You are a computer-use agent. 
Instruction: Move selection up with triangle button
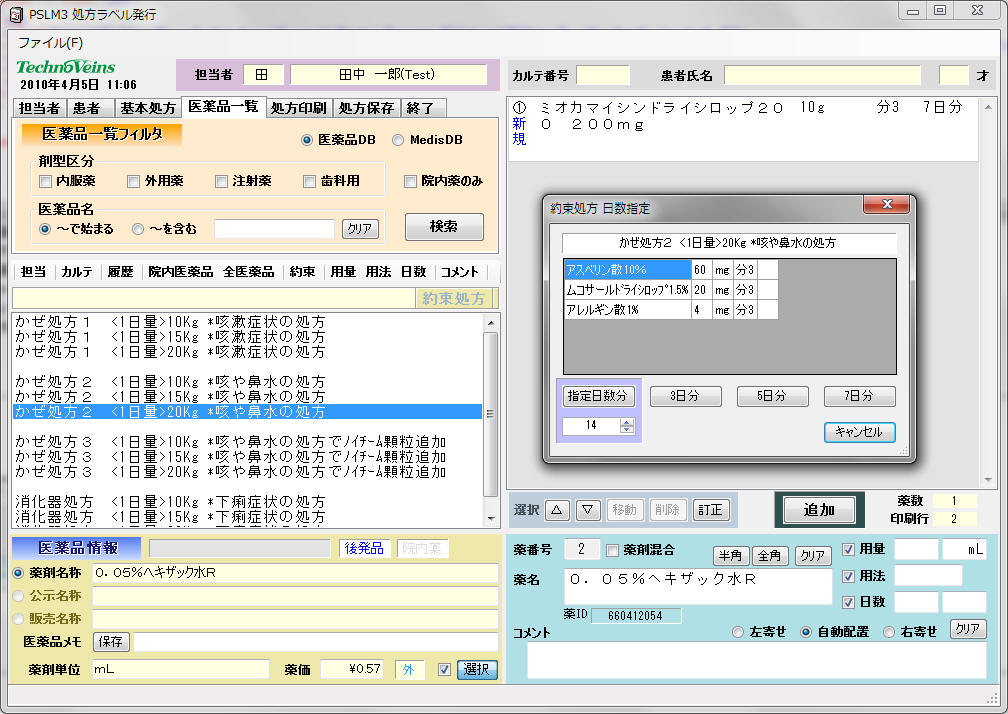coord(557,510)
